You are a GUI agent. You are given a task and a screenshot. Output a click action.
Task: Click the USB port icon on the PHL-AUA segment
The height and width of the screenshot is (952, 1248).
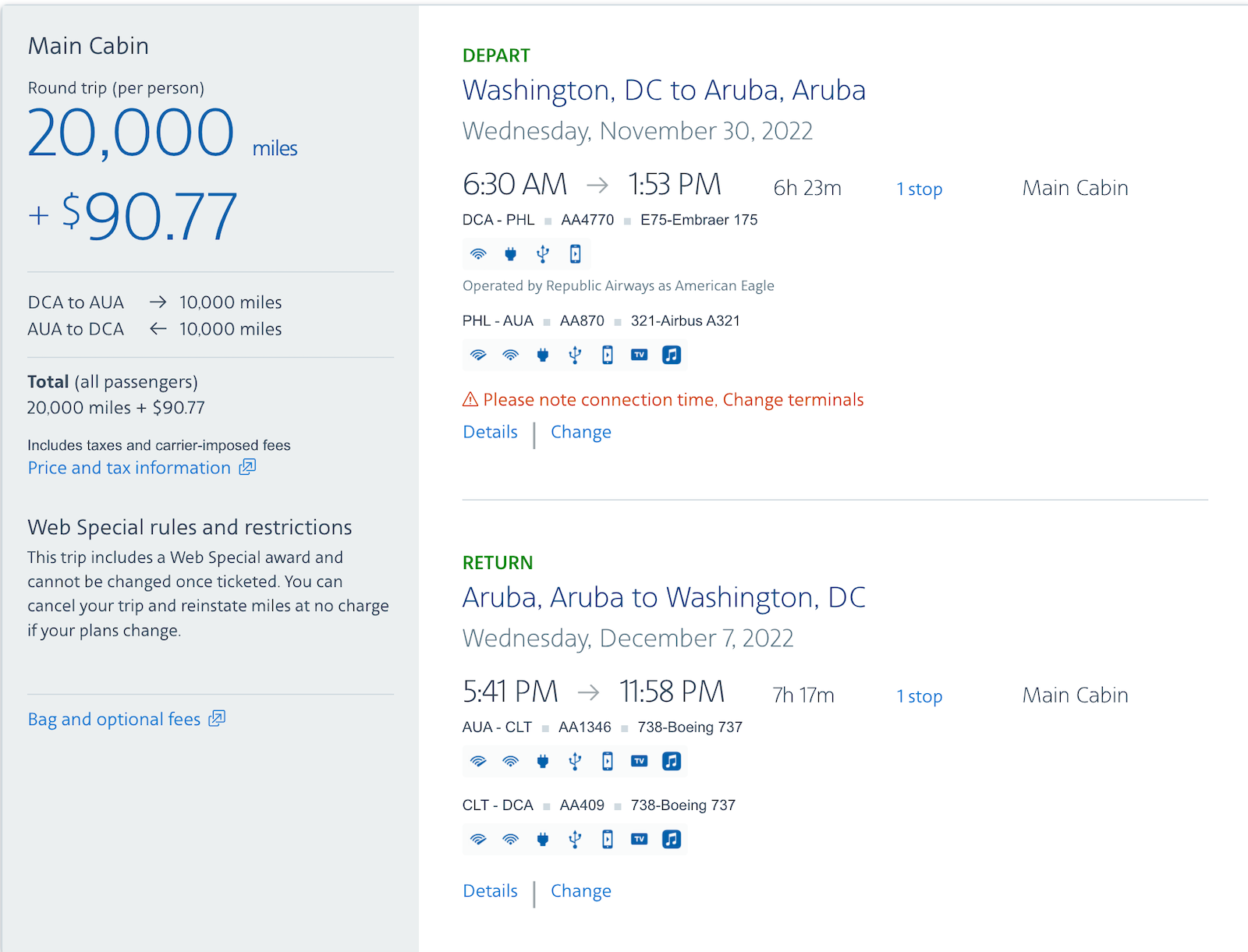point(575,355)
